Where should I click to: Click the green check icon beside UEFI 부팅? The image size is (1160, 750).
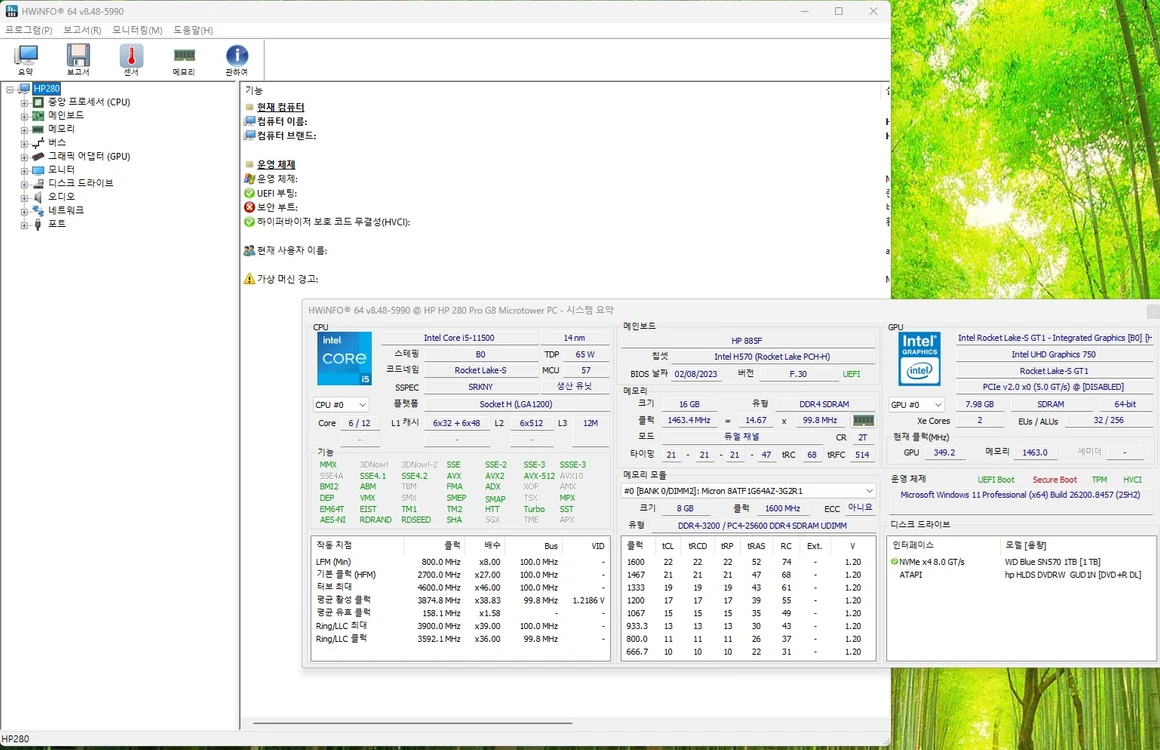pyautogui.click(x=249, y=193)
